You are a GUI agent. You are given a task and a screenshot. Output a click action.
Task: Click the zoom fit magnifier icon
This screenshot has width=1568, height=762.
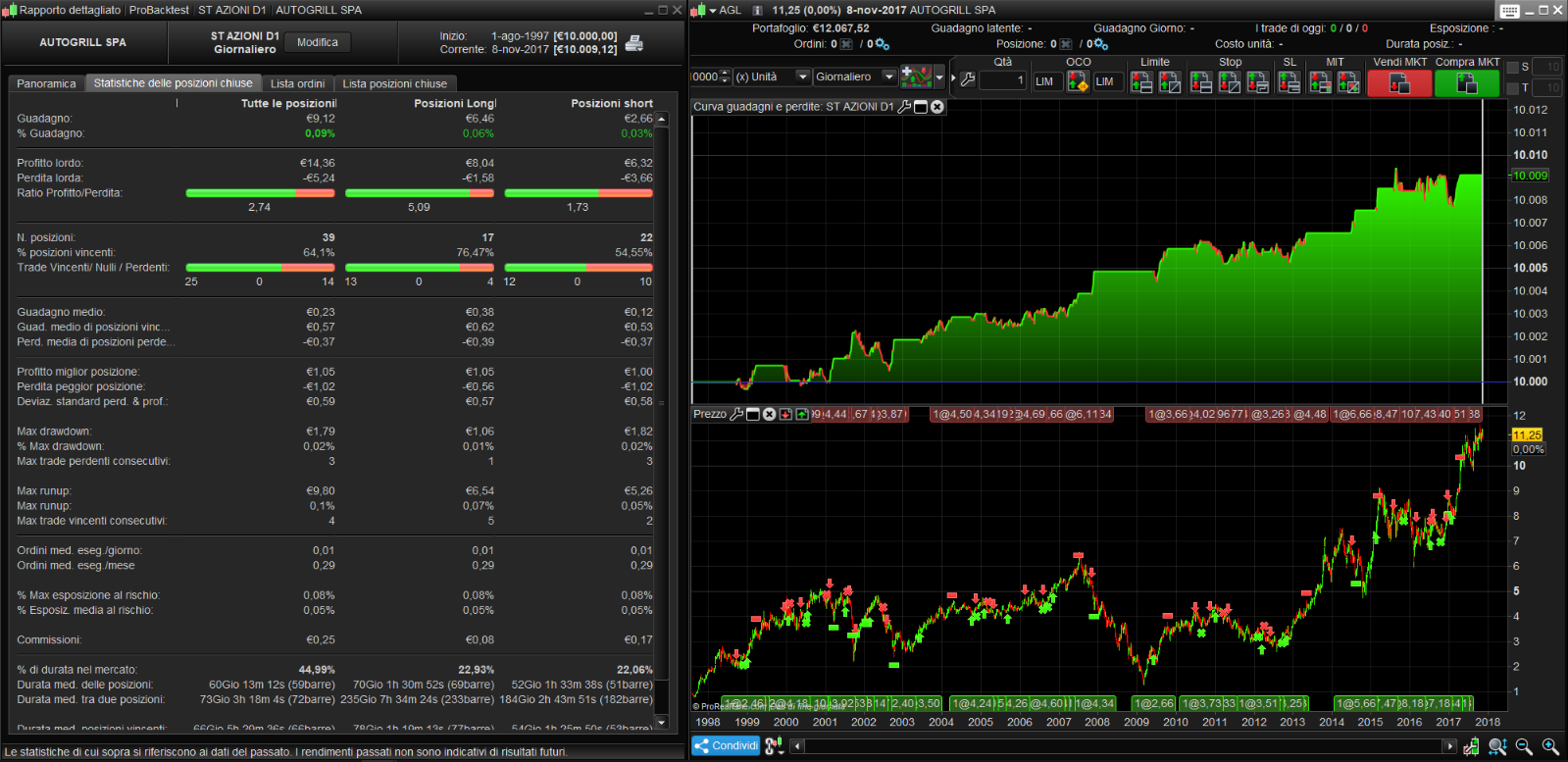point(1497,746)
